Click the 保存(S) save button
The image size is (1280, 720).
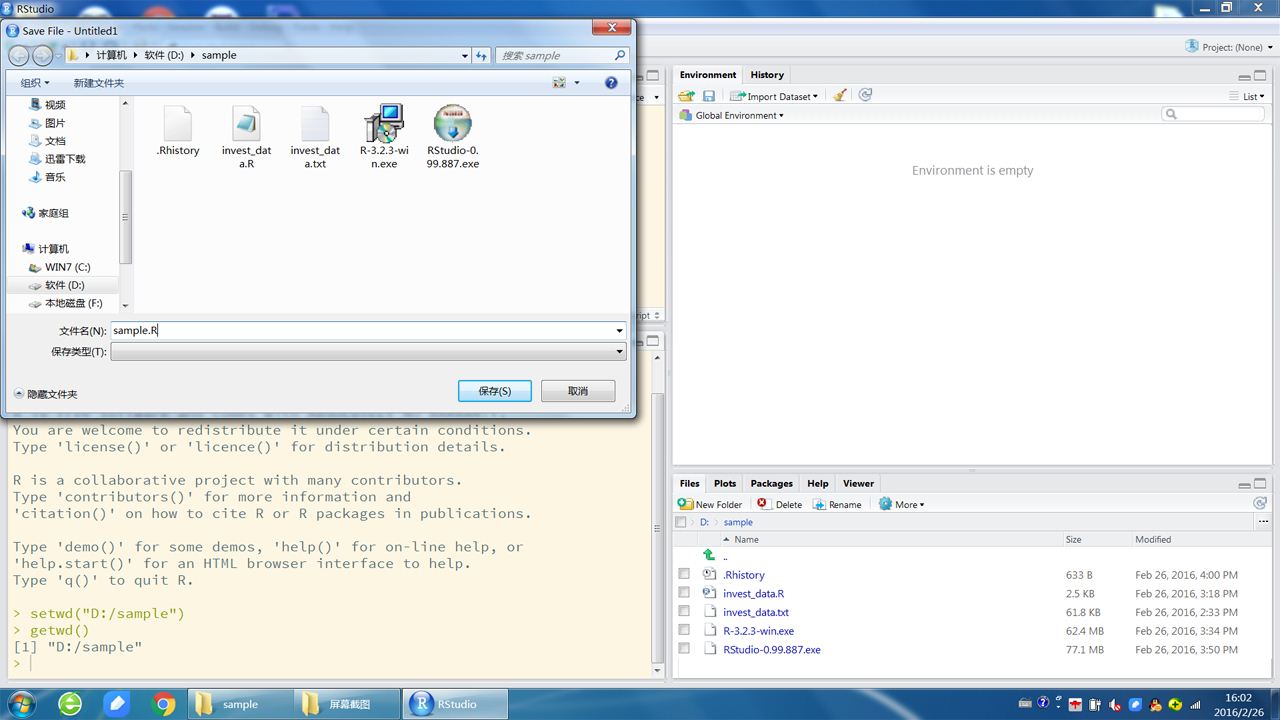[x=495, y=391]
